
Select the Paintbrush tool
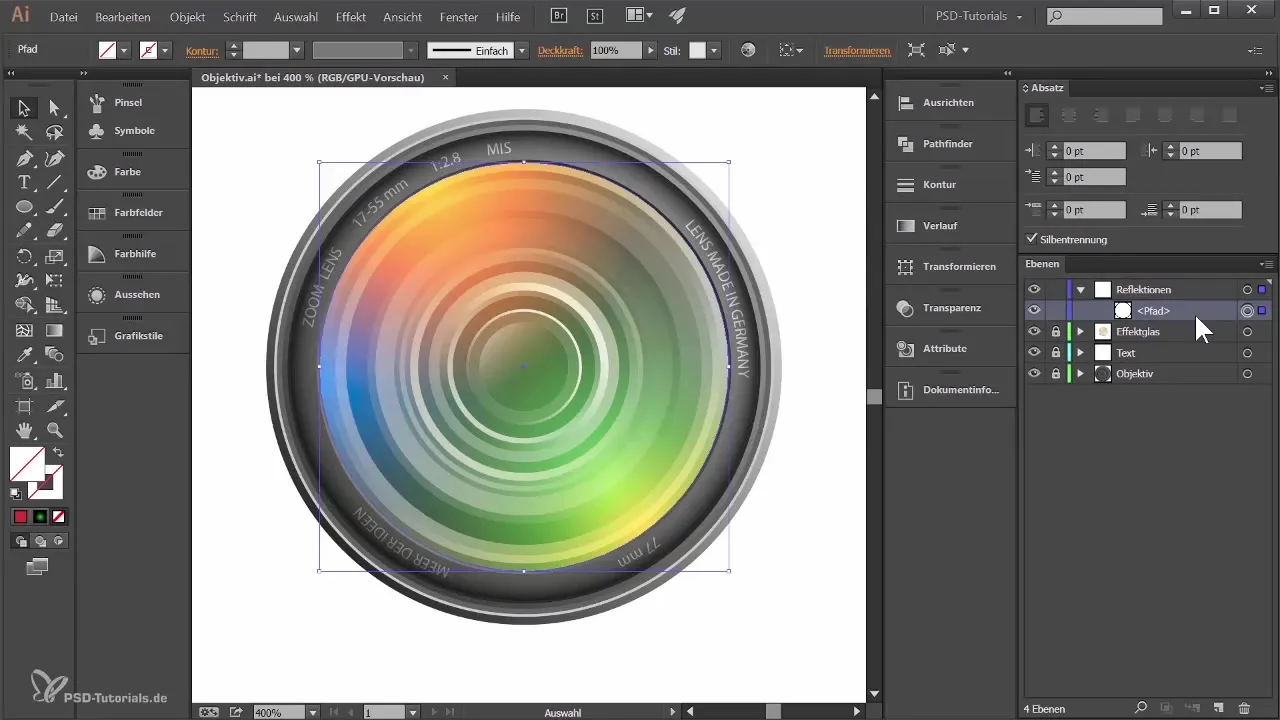tap(54, 207)
